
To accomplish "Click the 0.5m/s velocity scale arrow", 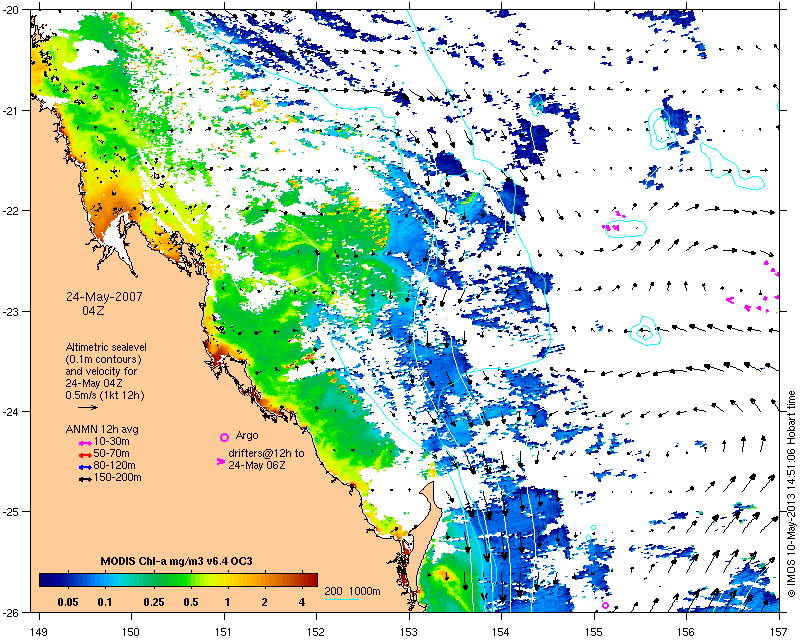I will [88, 407].
